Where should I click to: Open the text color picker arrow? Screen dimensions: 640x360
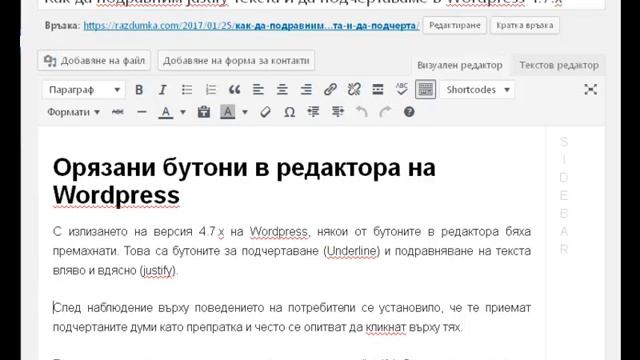point(182,112)
